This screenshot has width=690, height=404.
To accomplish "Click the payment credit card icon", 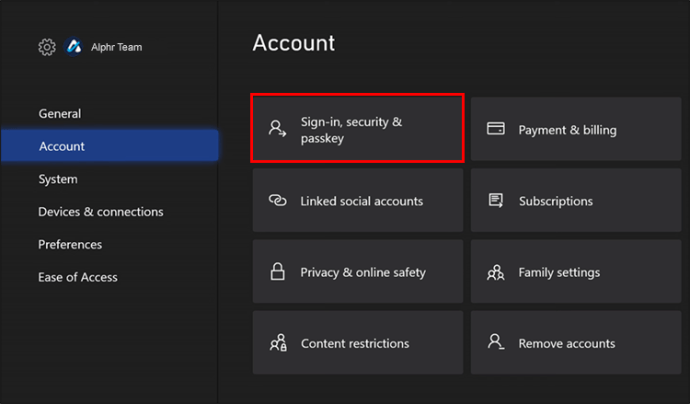I will [495, 129].
